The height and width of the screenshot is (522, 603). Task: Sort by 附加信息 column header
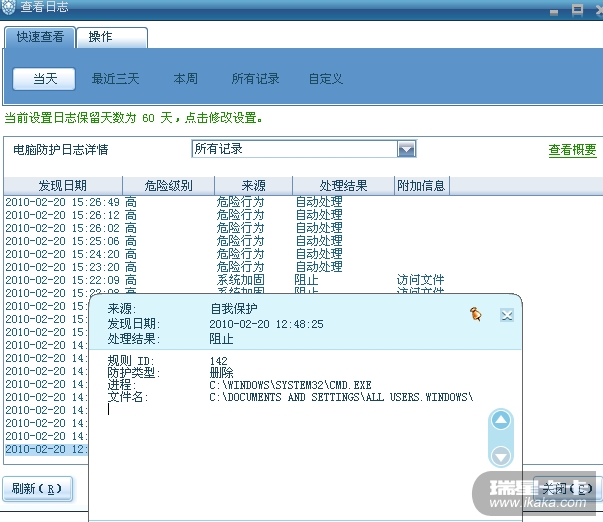coord(421,186)
